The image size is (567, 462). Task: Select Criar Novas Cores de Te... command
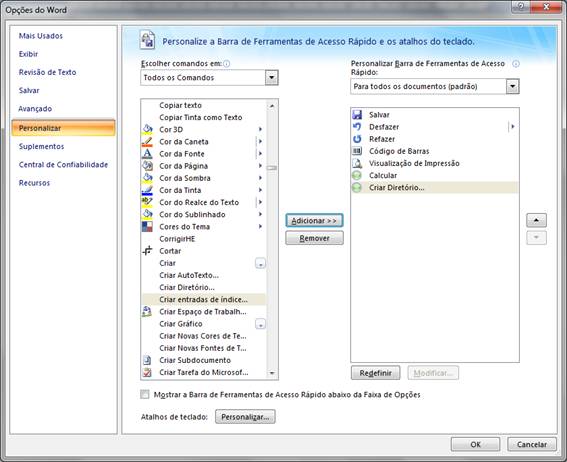tap(204, 336)
